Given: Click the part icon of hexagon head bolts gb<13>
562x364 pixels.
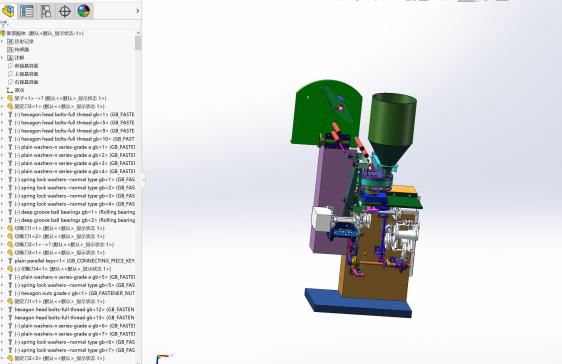Looking at the screenshot, I should pyautogui.click(x=10, y=318).
